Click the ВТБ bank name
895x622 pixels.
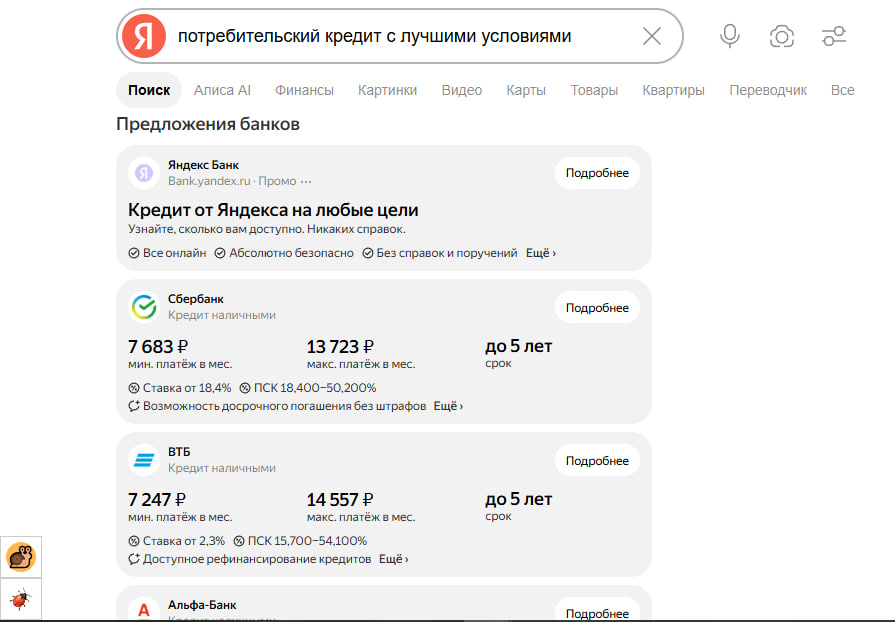179,452
